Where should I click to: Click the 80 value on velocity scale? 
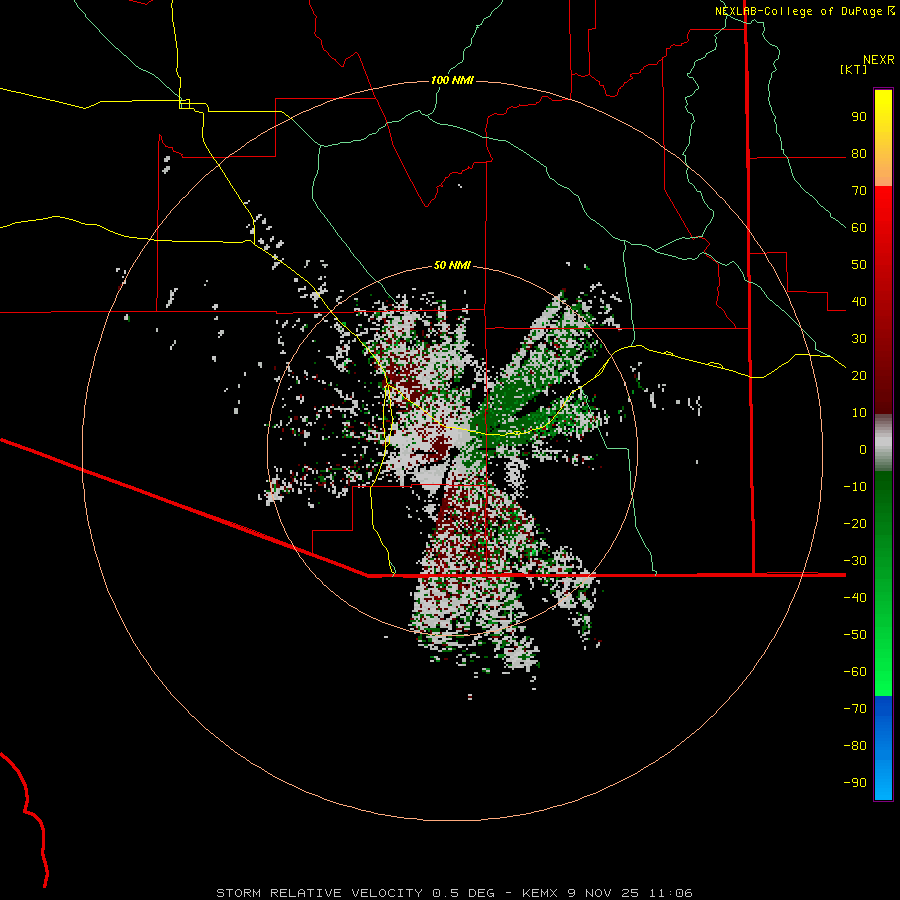click(859, 154)
